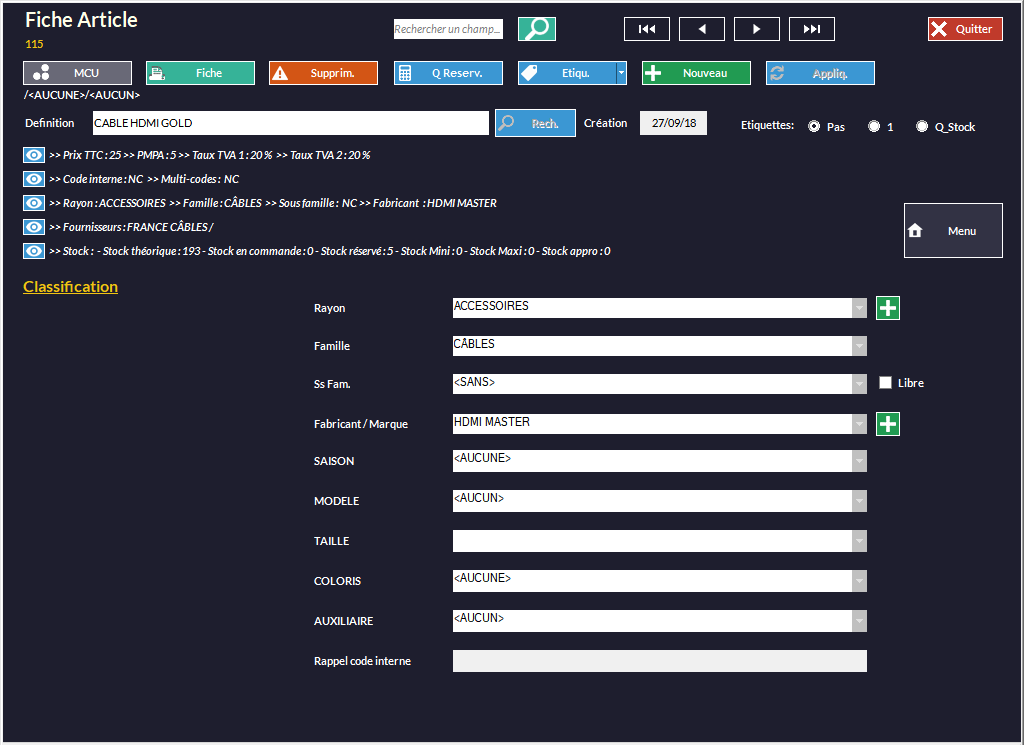The height and width of the screenshot is (745, 1024).
Task: Create a new article with Nouveau
Action: coord(696,73)
